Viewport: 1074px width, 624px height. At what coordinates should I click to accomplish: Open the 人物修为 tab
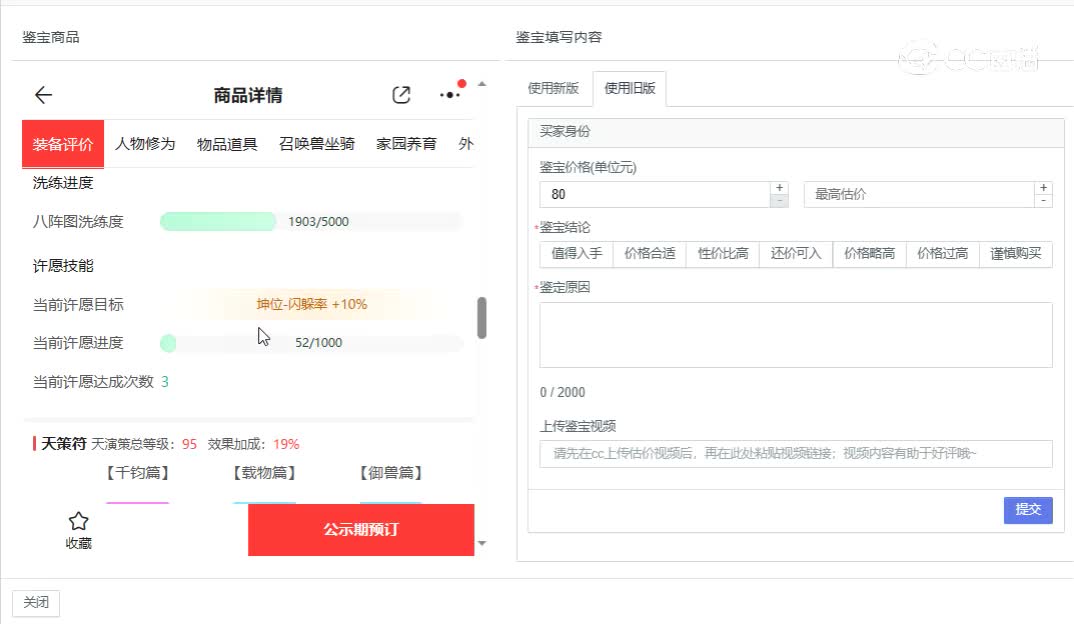(145, 144)
